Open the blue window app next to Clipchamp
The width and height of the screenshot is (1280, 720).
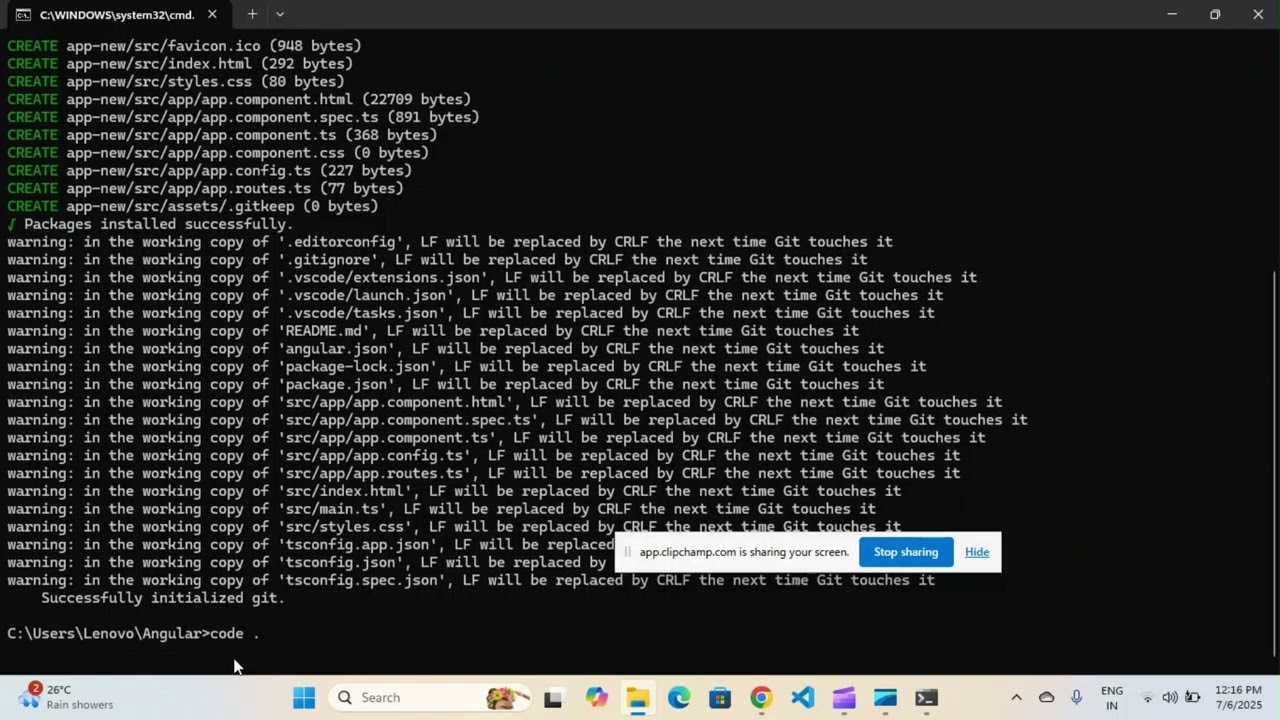click(885, 698)
